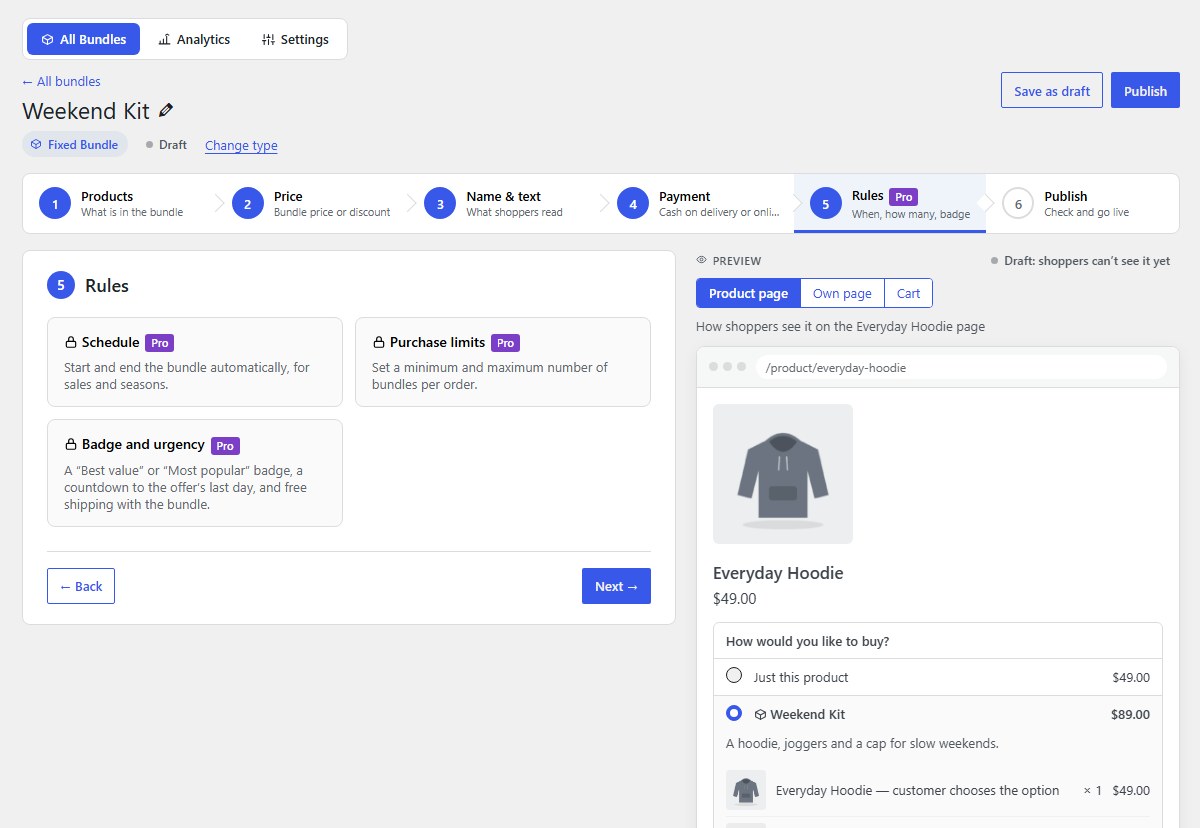
Task: Open the Purchase limits Pro card
Action: point(503,362)
